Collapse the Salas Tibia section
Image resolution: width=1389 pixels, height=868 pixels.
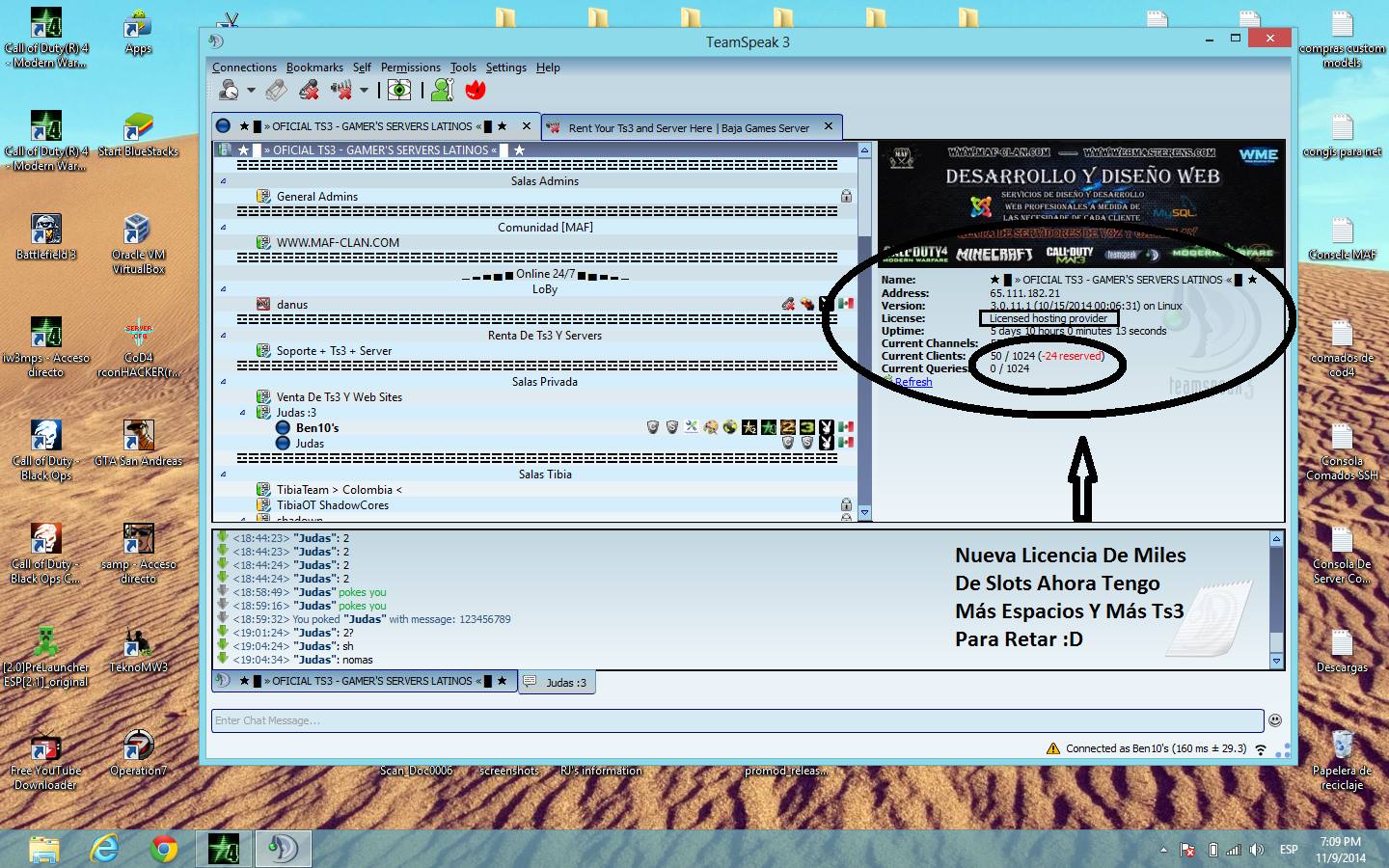[224, 475]
